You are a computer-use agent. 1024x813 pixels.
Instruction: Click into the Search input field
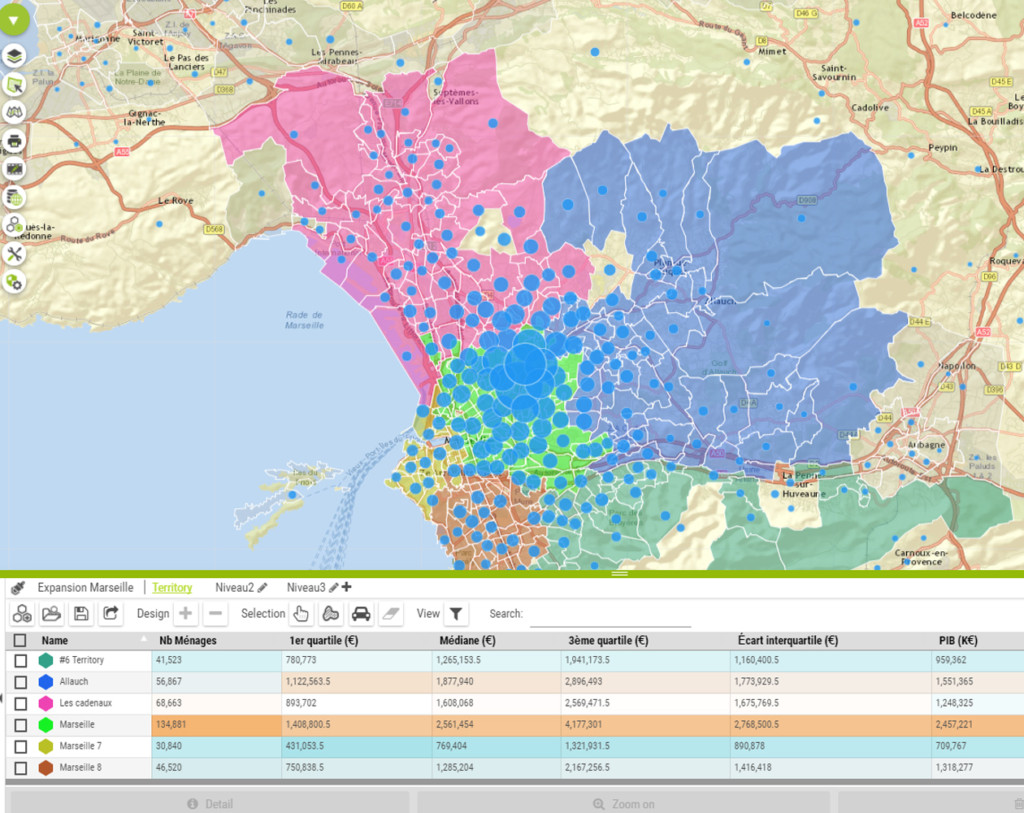610,614
